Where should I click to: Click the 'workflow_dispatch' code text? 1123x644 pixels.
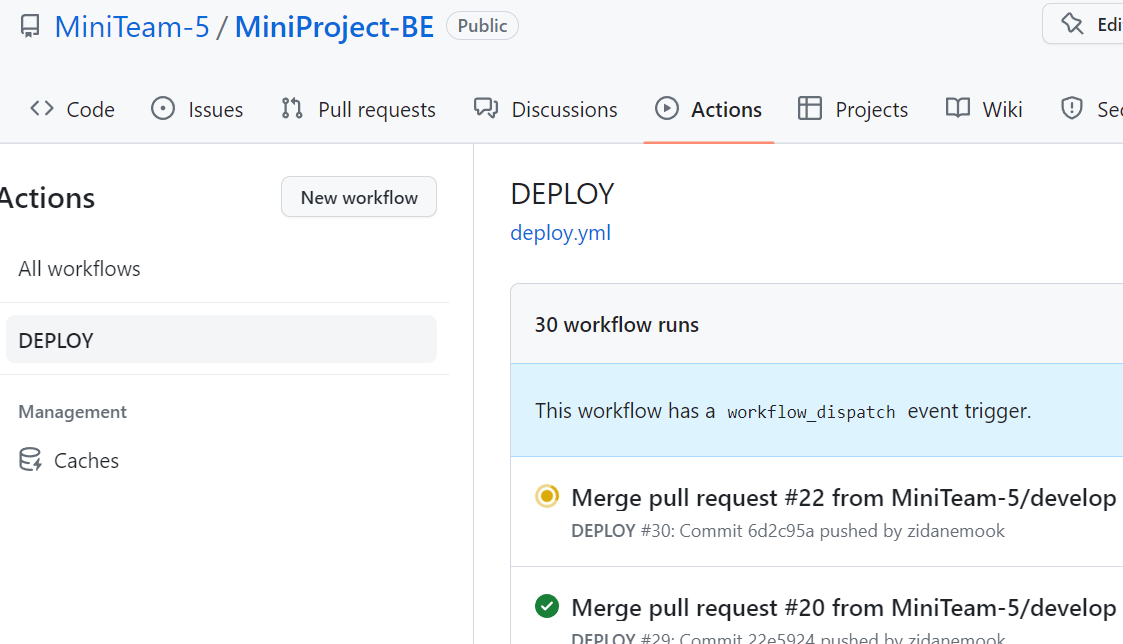811,412
